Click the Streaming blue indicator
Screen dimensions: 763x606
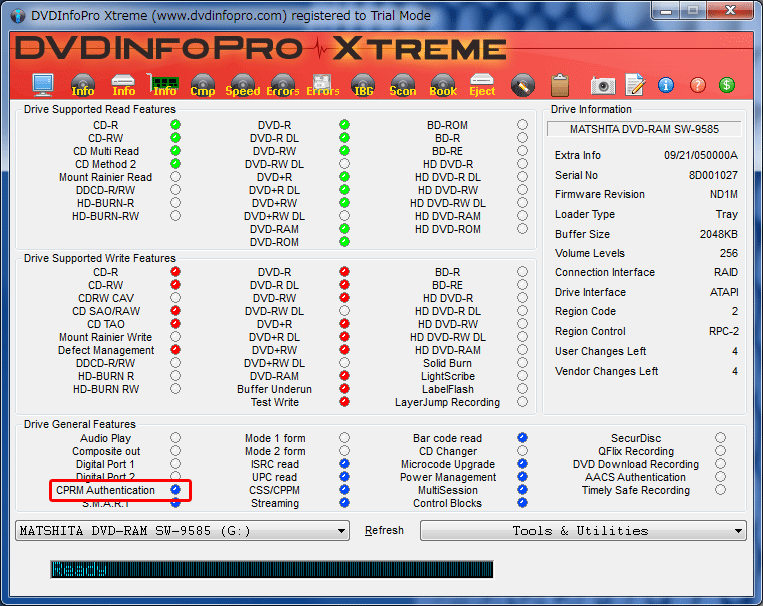(345, 502)
